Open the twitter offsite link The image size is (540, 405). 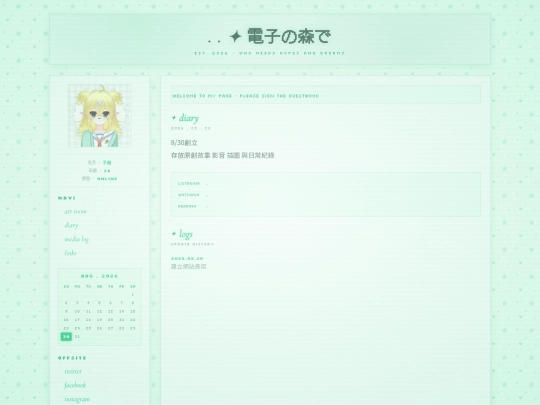73,371
